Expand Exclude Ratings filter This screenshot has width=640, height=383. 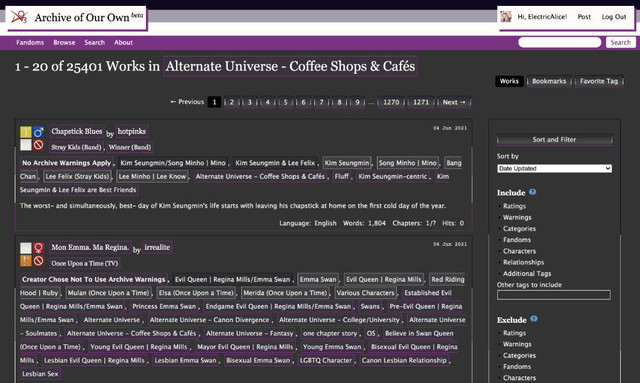[514, 333]
